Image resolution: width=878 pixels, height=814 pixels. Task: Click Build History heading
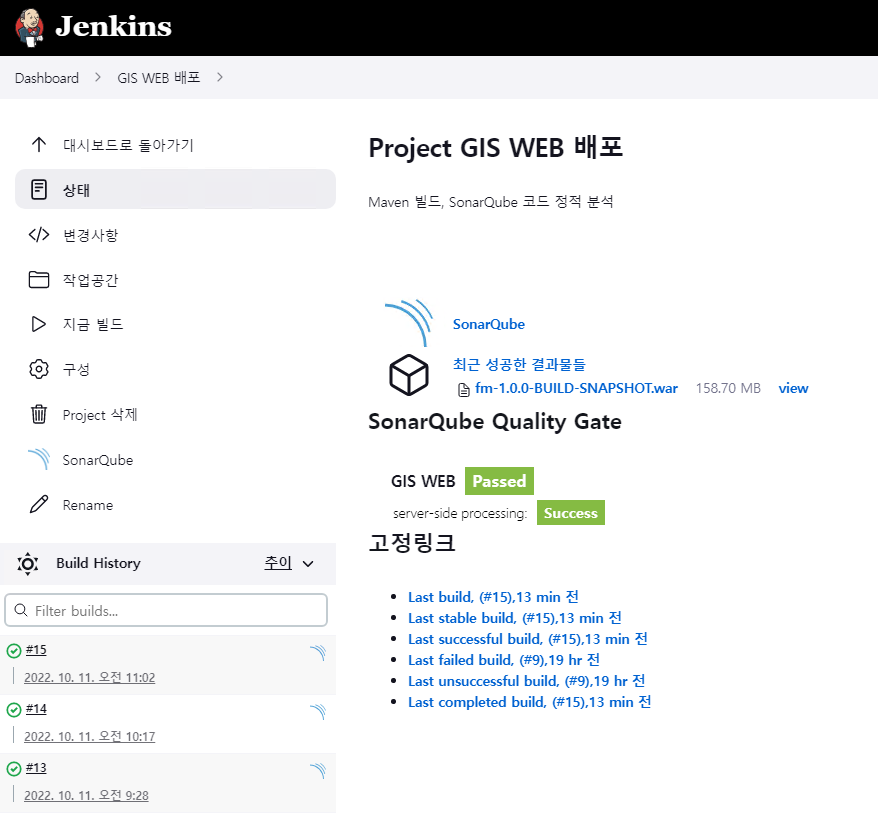tap(98, 563)
